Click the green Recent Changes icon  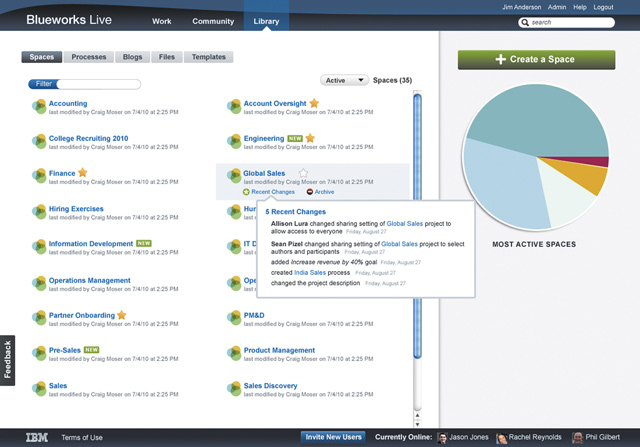pyautogui.click(x=246, y=192)
